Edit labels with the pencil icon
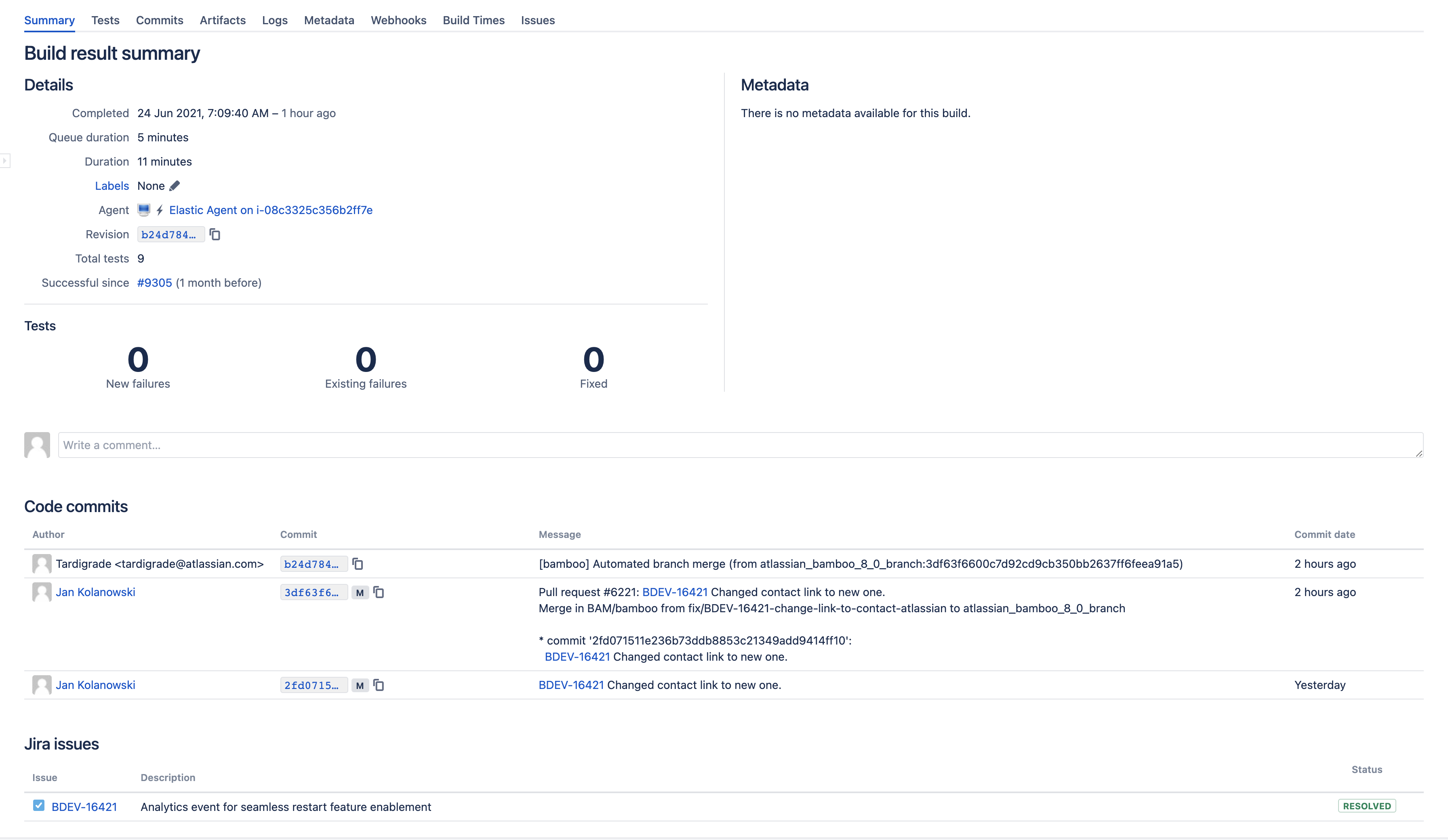The height and width of the screenshot is (840, 1448). pyautogui.click(x=175, y=186)
